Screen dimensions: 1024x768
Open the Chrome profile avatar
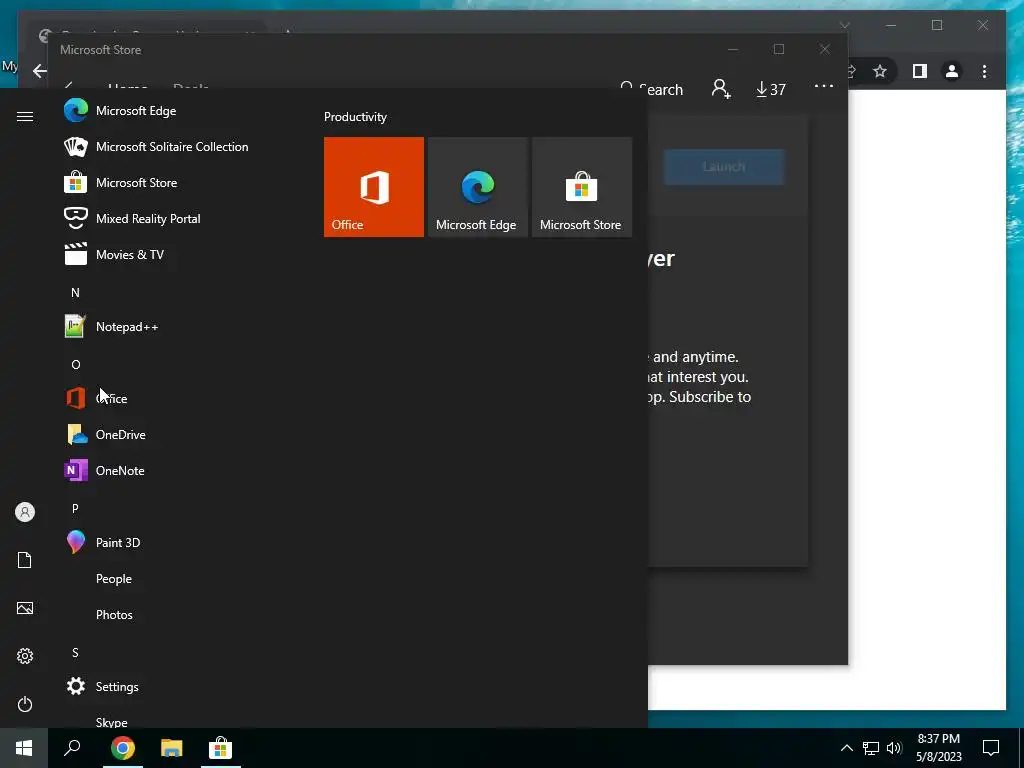click(952, 71)
